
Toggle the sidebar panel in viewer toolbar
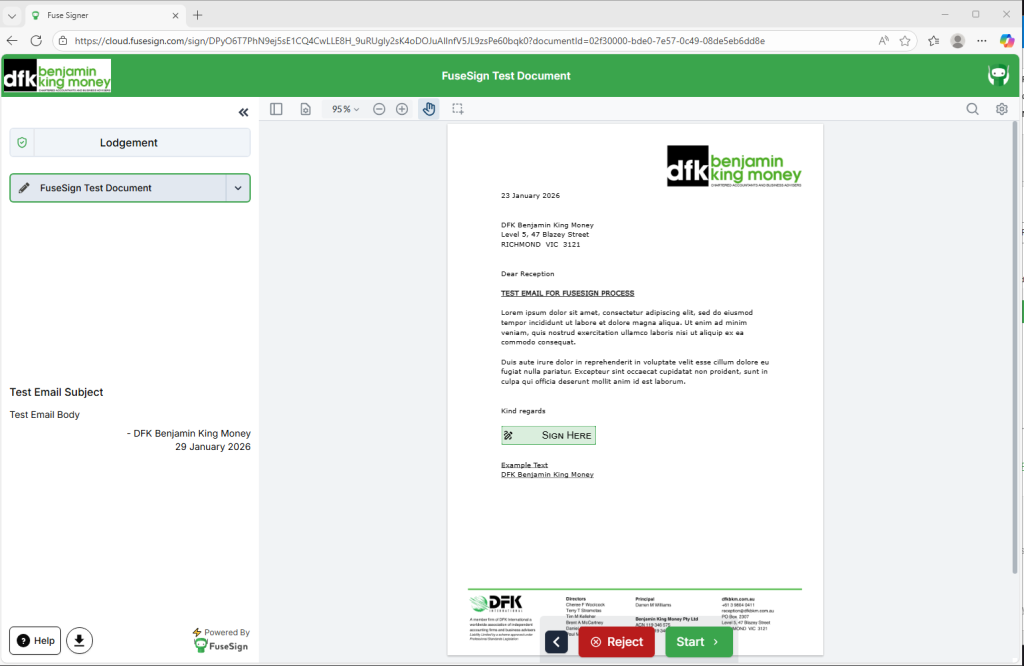[x=277, y=109]
